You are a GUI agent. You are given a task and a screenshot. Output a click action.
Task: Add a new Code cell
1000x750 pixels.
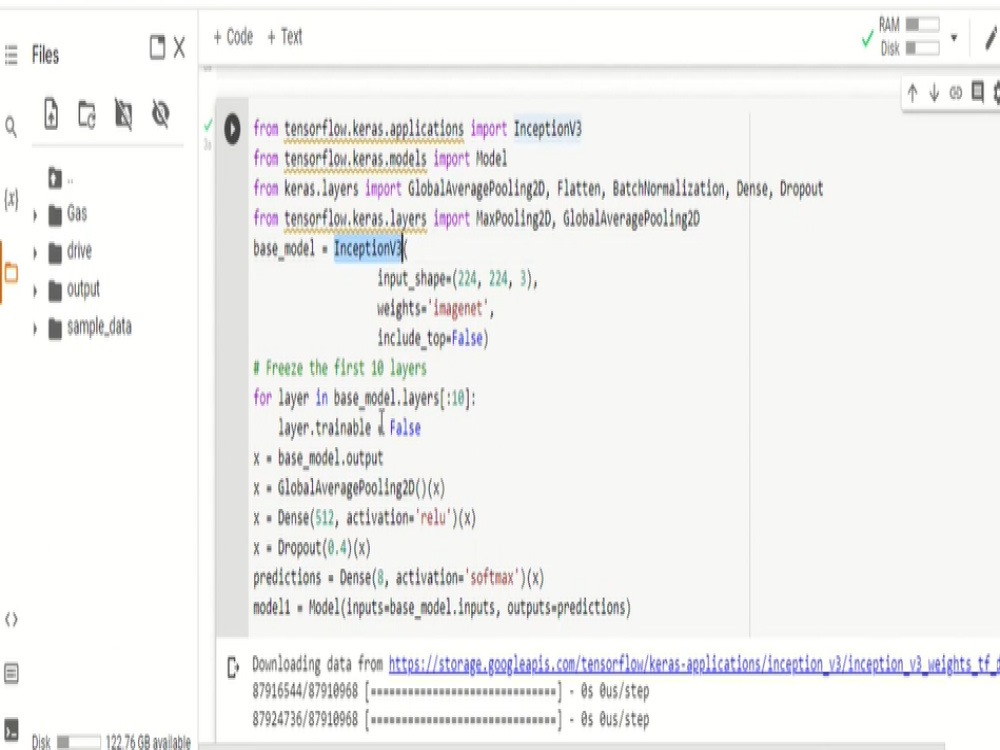(233, 37)
